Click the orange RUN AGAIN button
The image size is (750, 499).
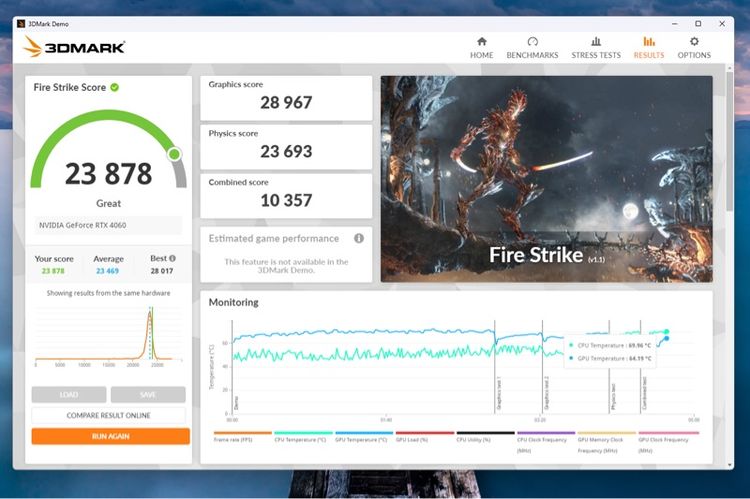tap(110, 436)
